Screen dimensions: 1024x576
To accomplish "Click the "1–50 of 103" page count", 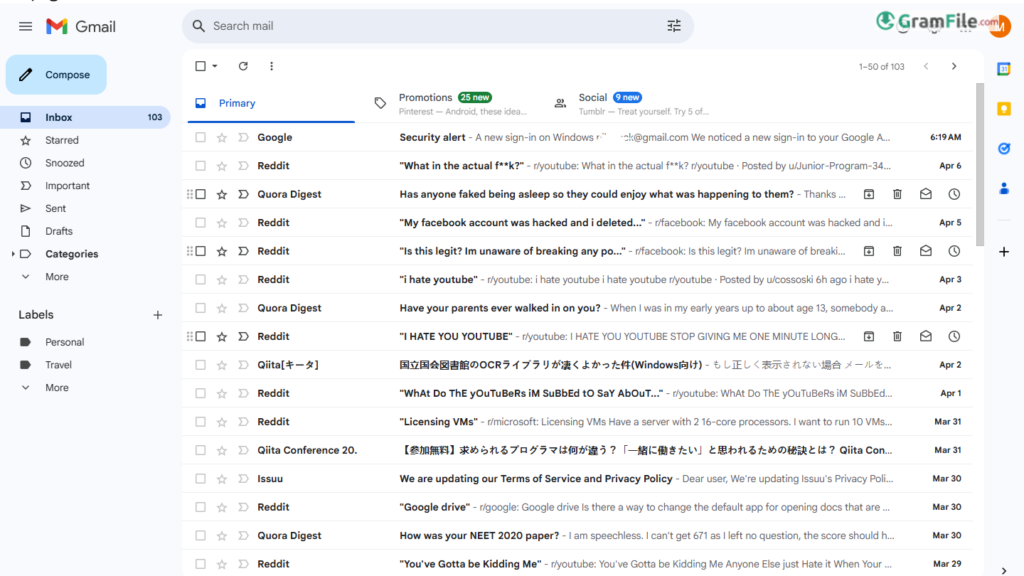I will pyautogui.click(x=881, y=67).
